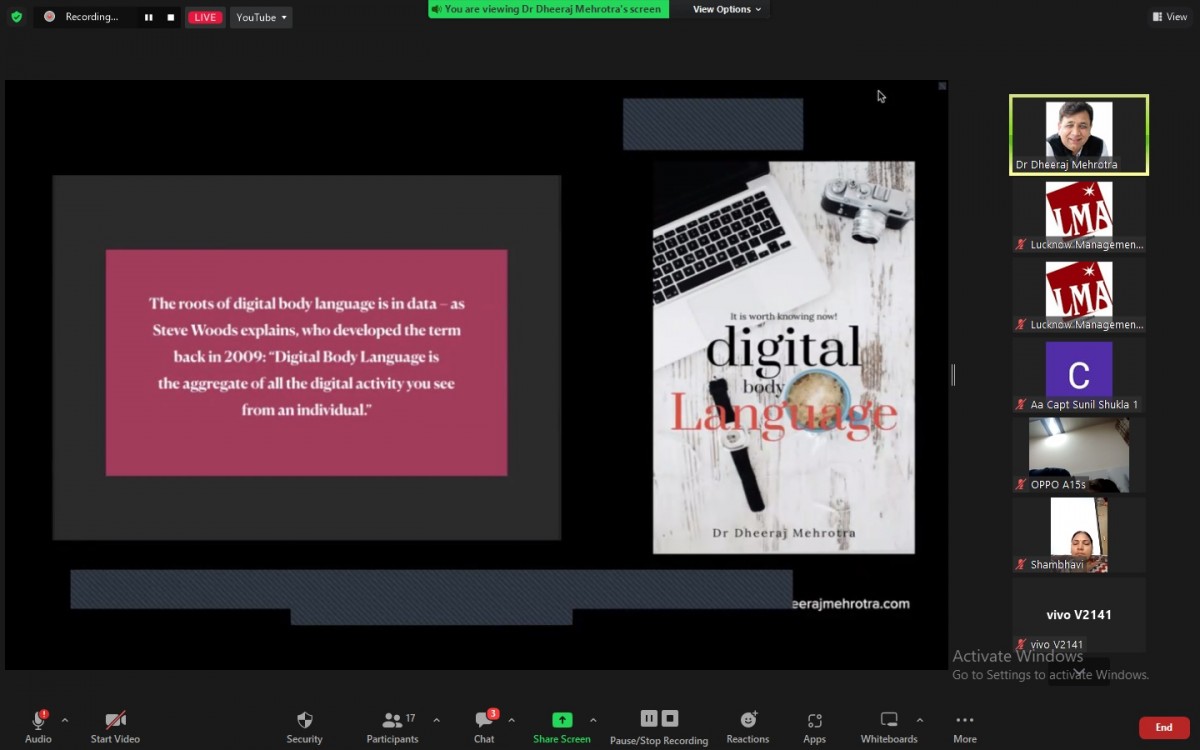1200x750 pixels.
Task: Open the Security shield menu
Action: 305,726
